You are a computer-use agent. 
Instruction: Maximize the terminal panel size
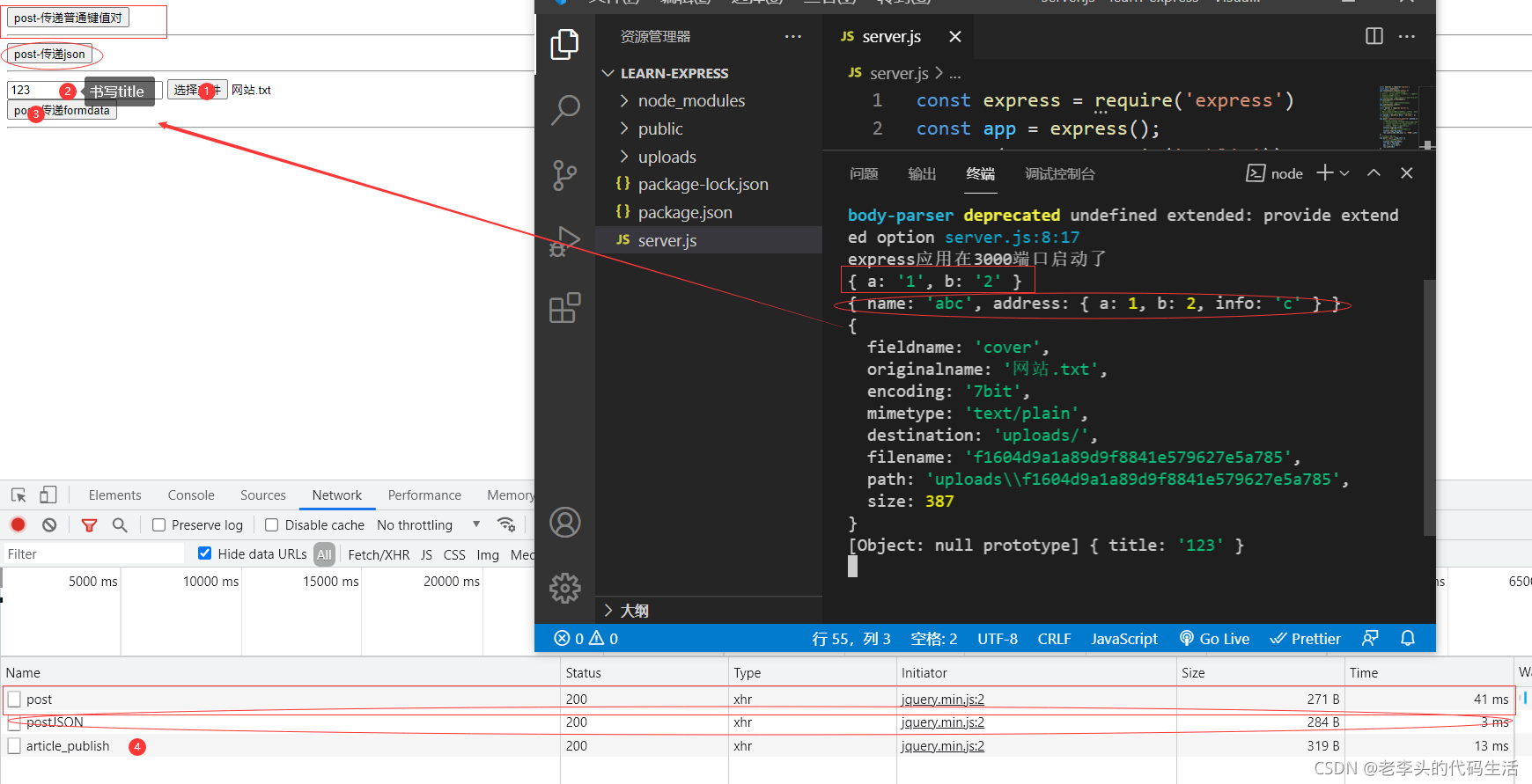(x=1374, y=173)
